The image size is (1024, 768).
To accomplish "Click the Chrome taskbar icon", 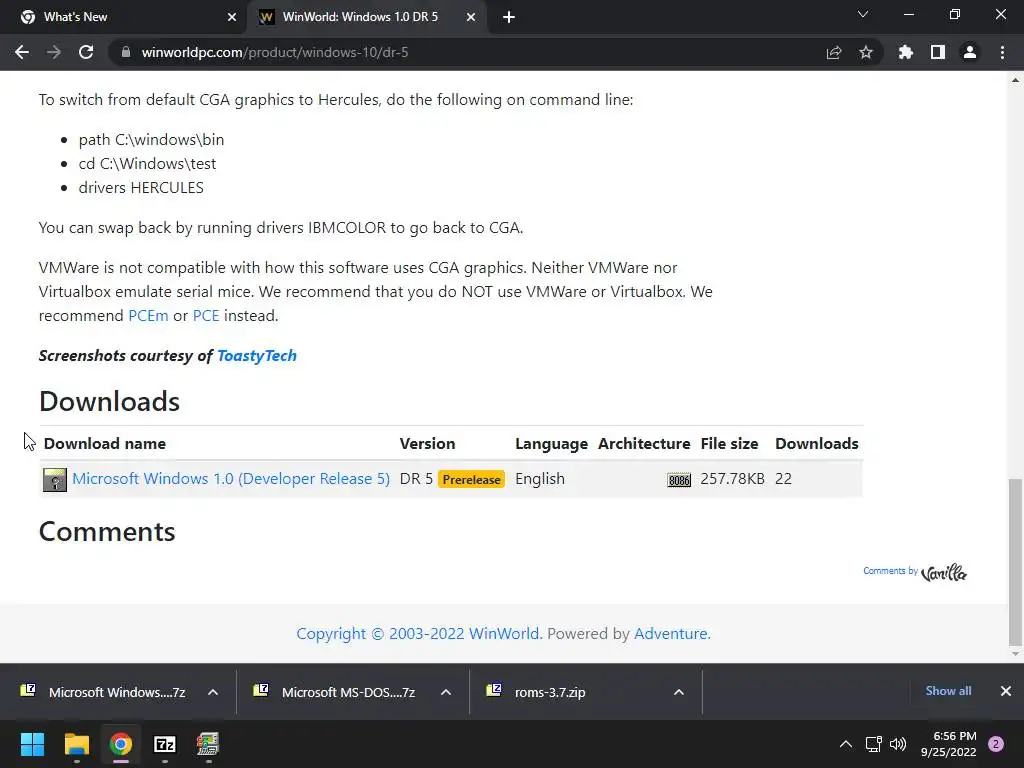I will [x=120, y=744].
